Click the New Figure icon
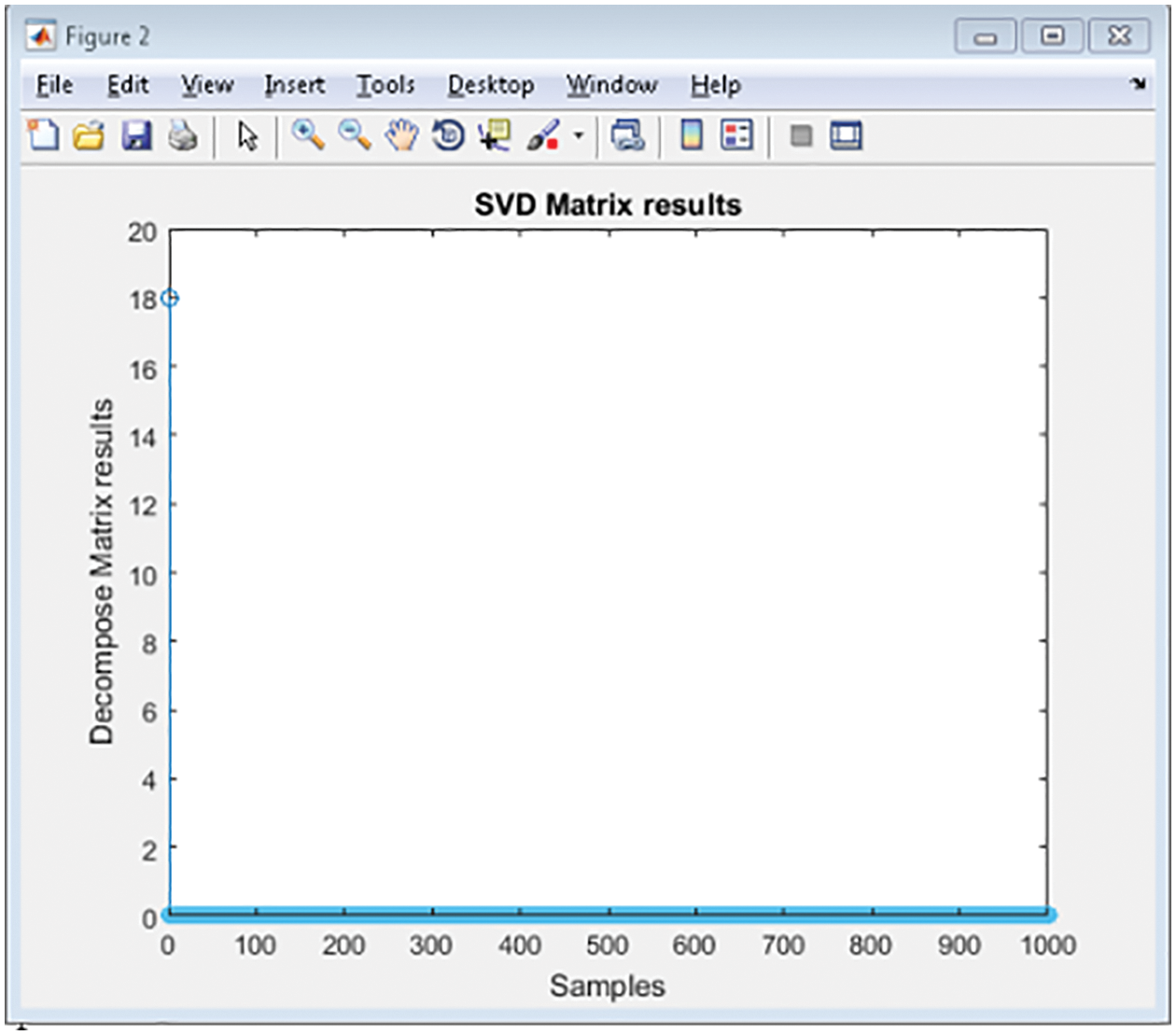This screenshot has width=1176, height=1035. point(43,136)
